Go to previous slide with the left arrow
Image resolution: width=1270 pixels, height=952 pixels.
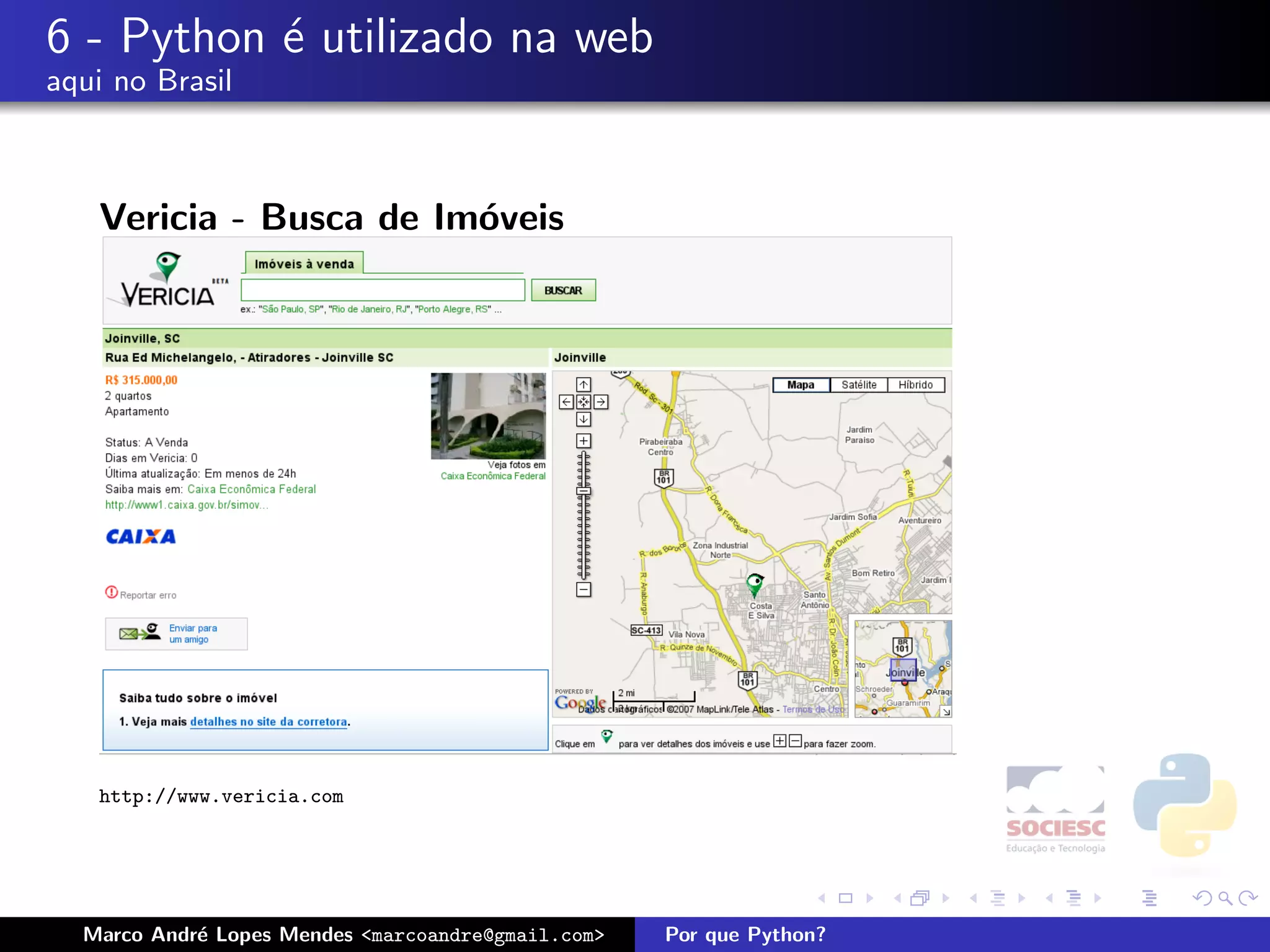(x=822, y=898)
